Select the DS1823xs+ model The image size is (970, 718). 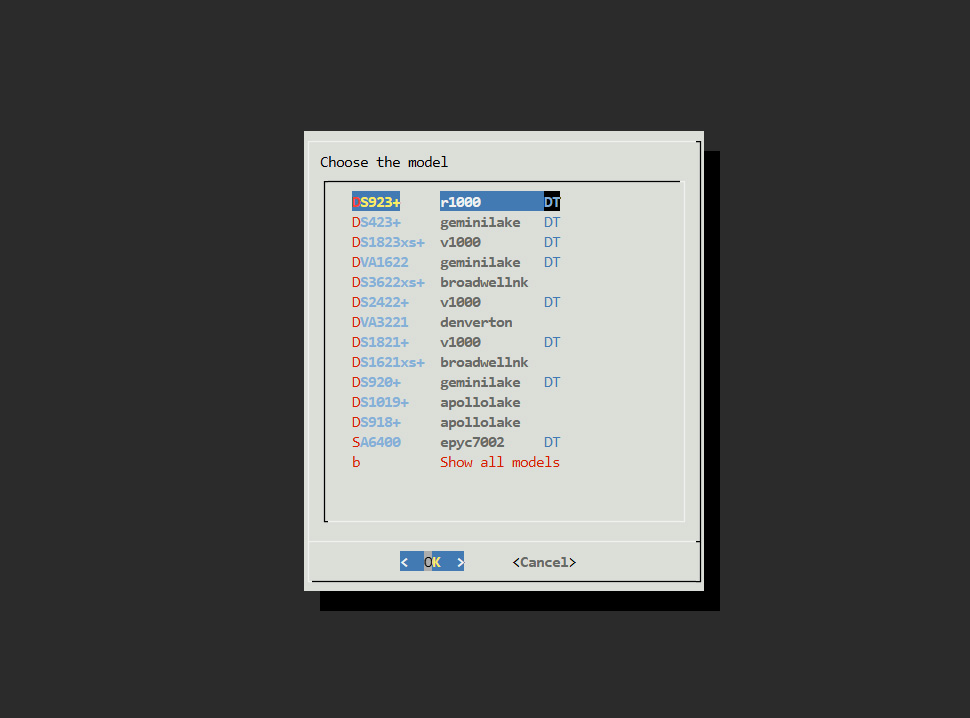(x=388, y=242)
